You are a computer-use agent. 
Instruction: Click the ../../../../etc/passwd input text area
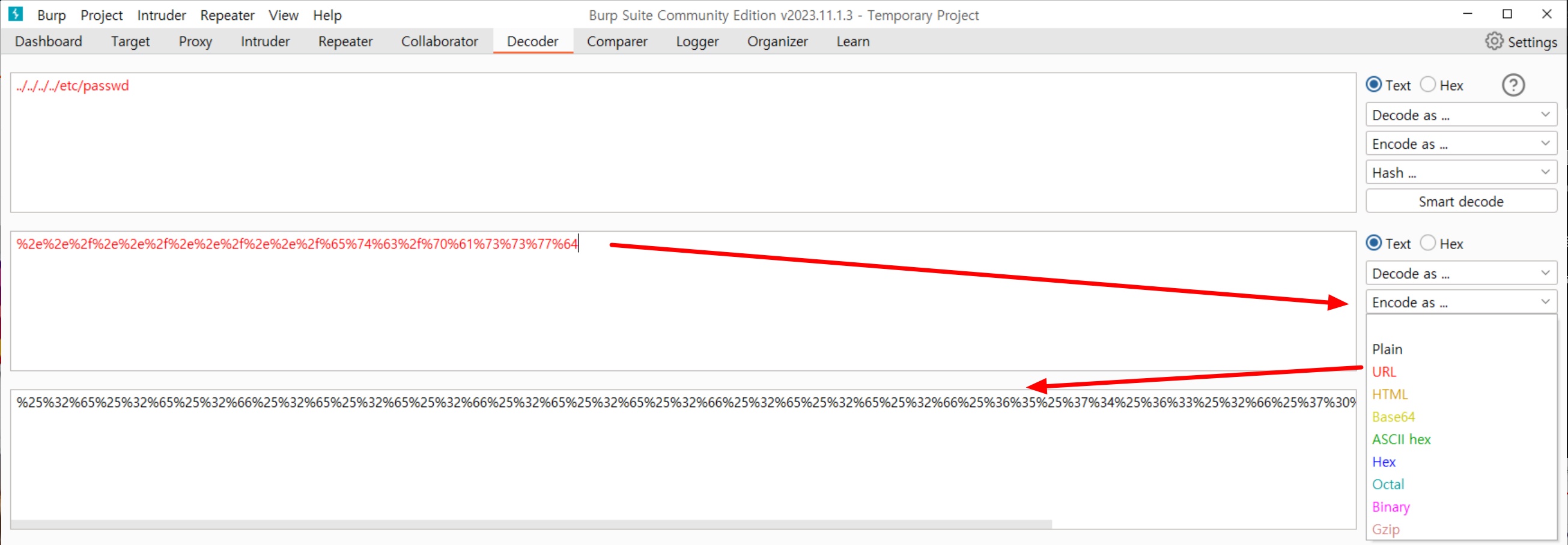[x=683, y=142]
